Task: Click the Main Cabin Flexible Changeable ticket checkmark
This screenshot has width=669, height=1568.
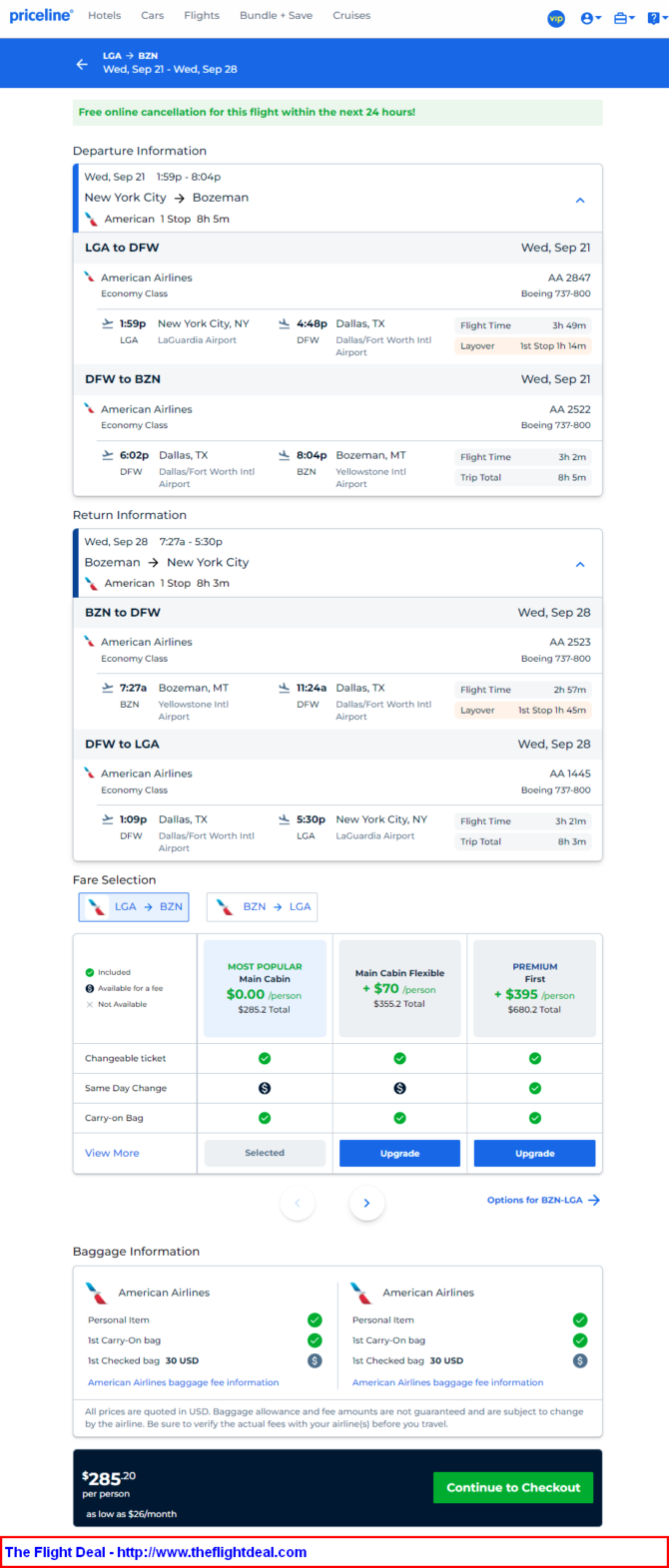Action: (x=399, y=1058)
